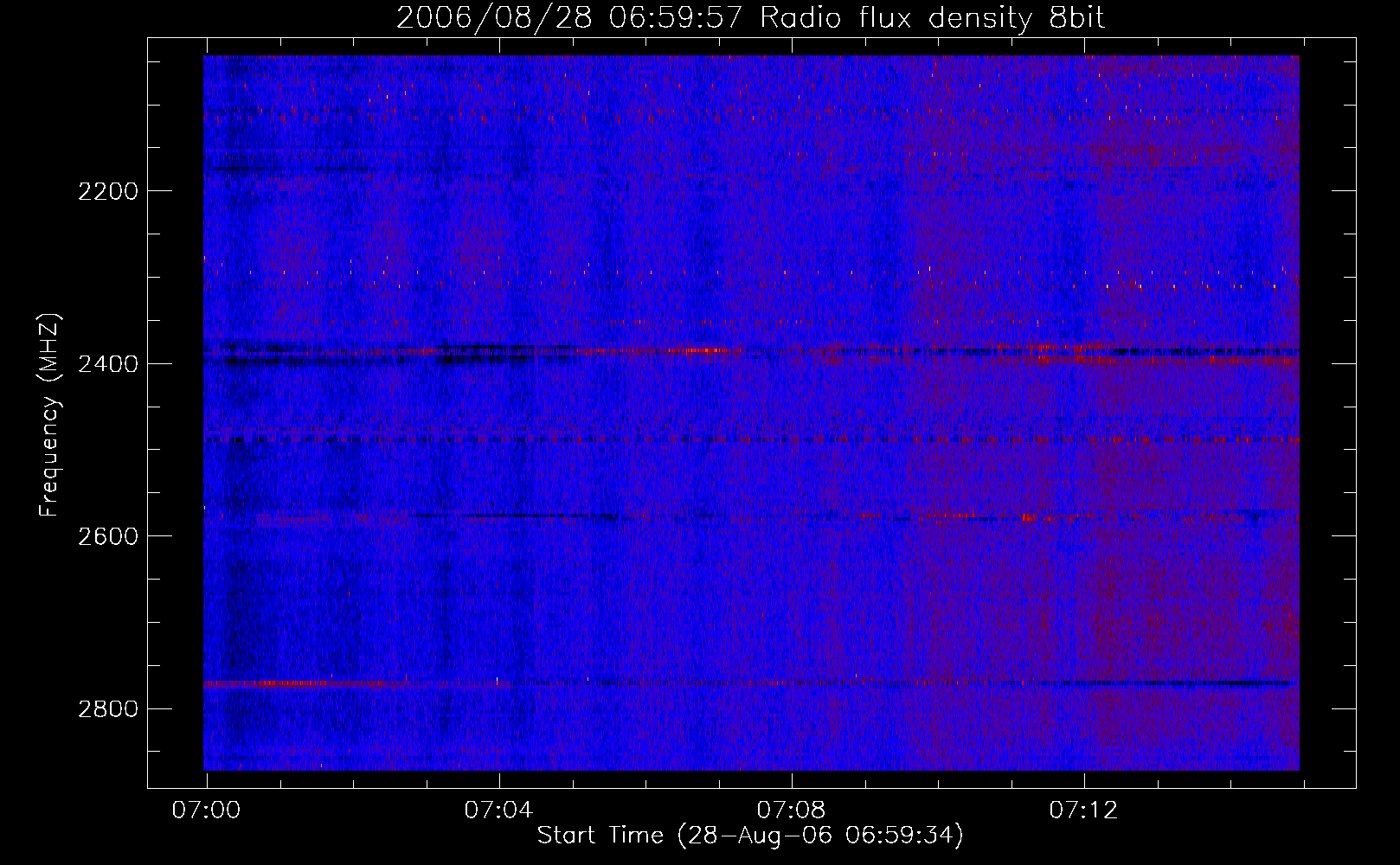
Task: Click the "07:12" time tick label
Action: pyautogui.click(x=1084, y=811)
